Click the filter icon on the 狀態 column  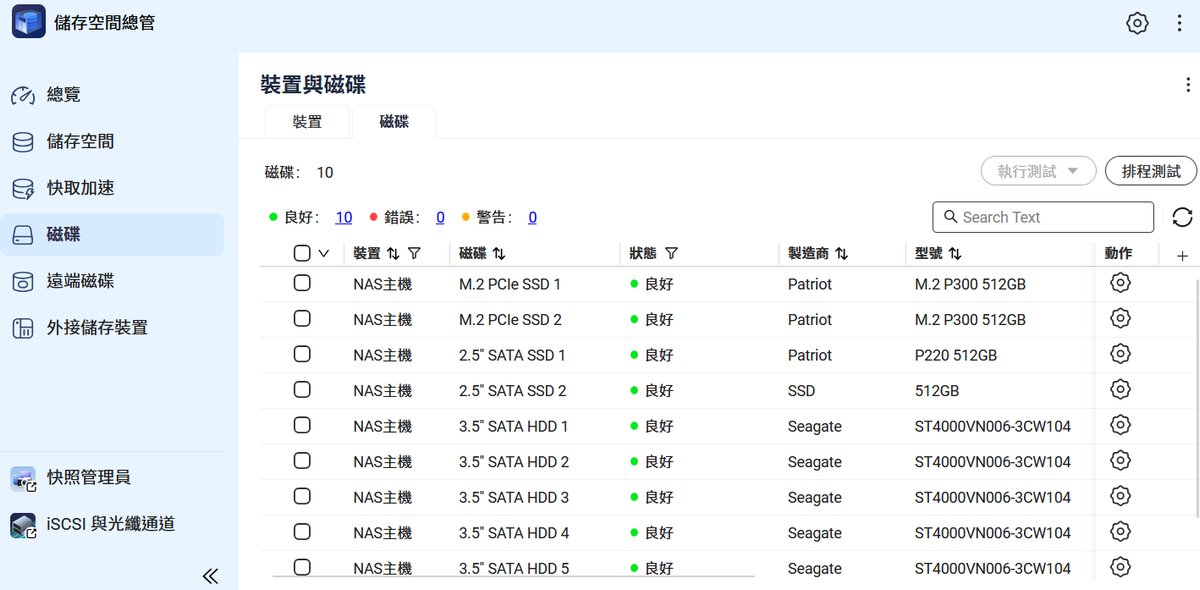point(671,254)
